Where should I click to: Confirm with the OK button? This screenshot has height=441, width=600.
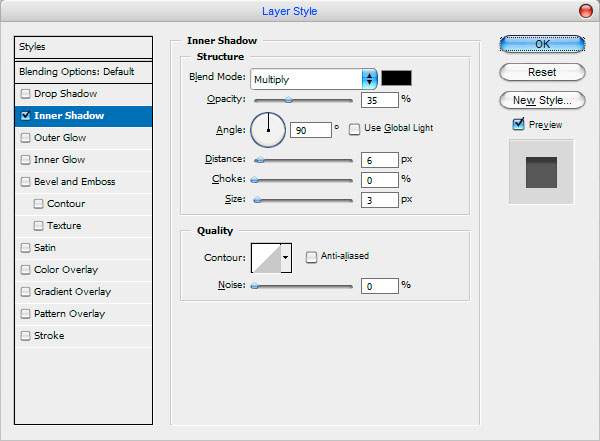[542, 44]
